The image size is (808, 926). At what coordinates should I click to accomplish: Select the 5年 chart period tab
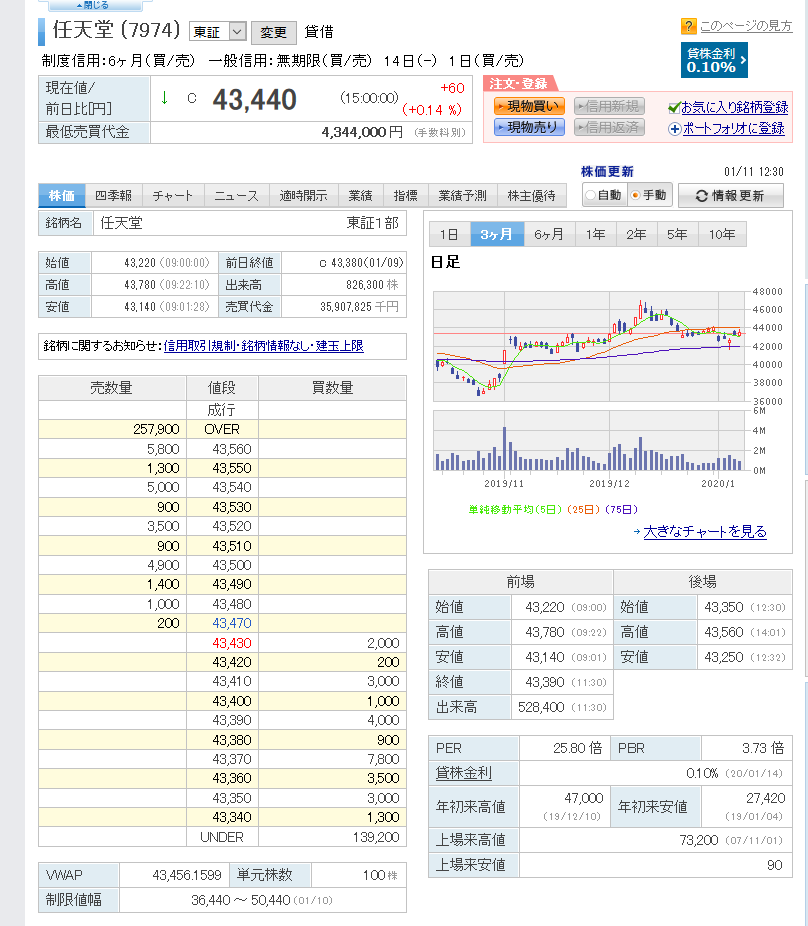pyautogui.click(x=677, y=234)
